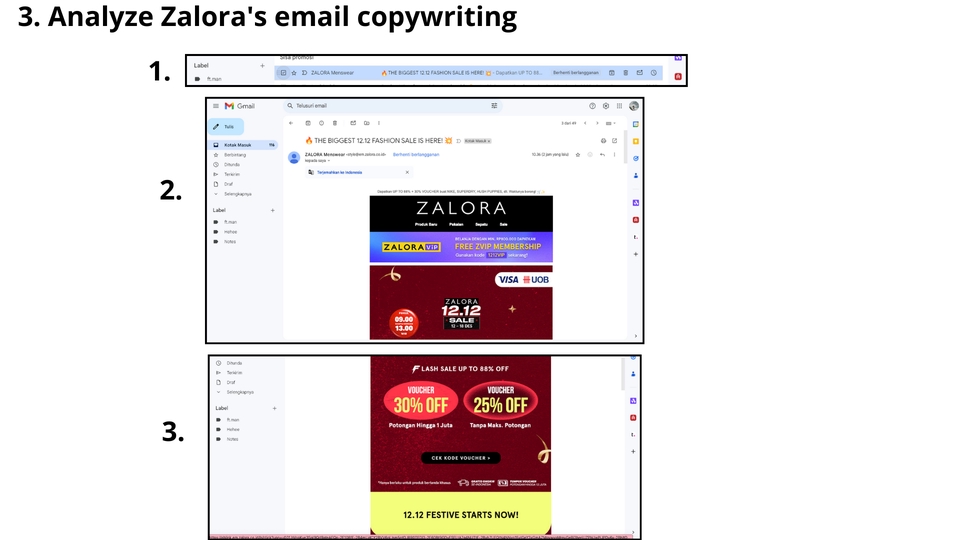This screenshot has width=960, height=540.
Task: Click the Tulis compose button
Action: tap(226, 127)
